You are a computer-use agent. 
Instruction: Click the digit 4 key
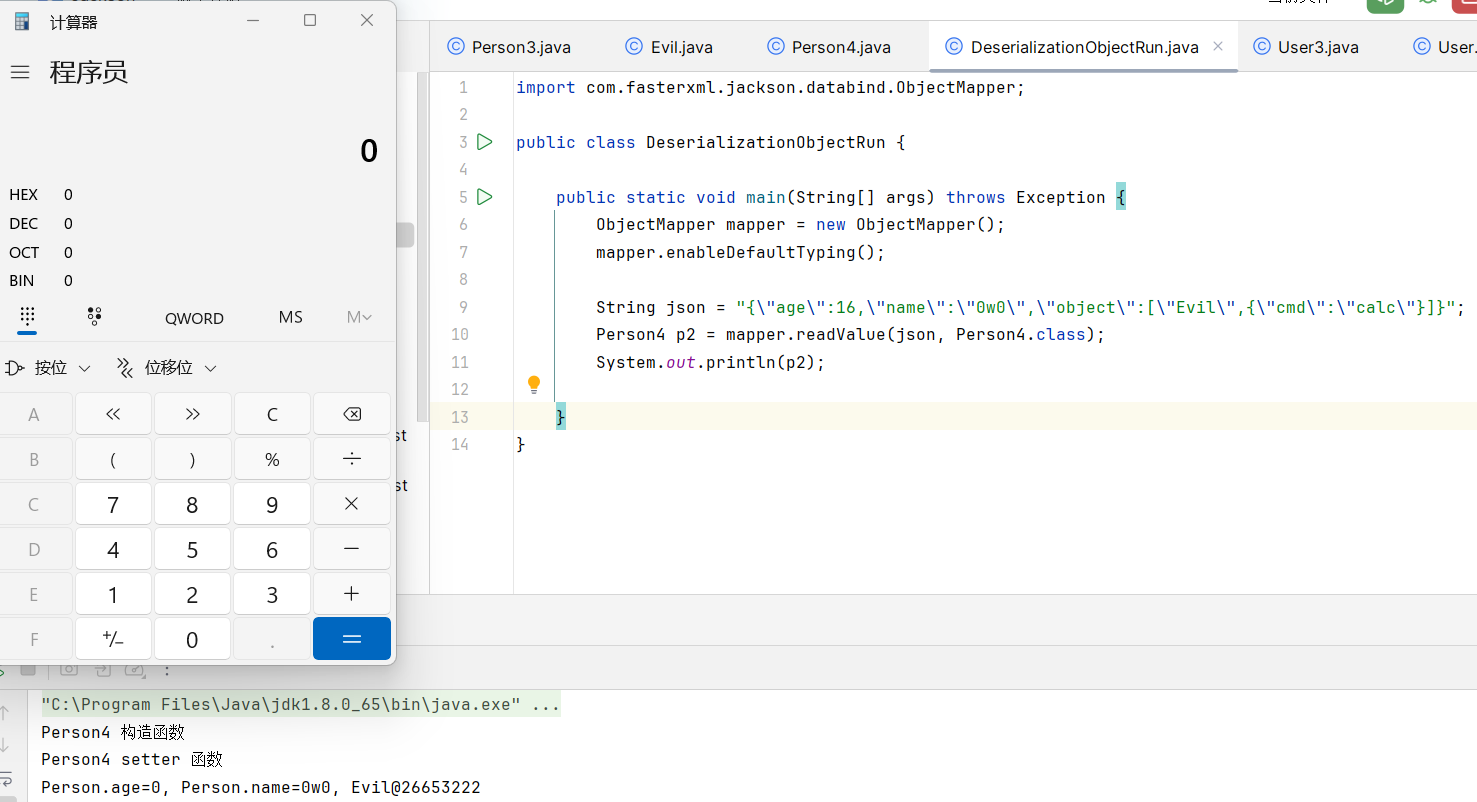click(113, 549)
